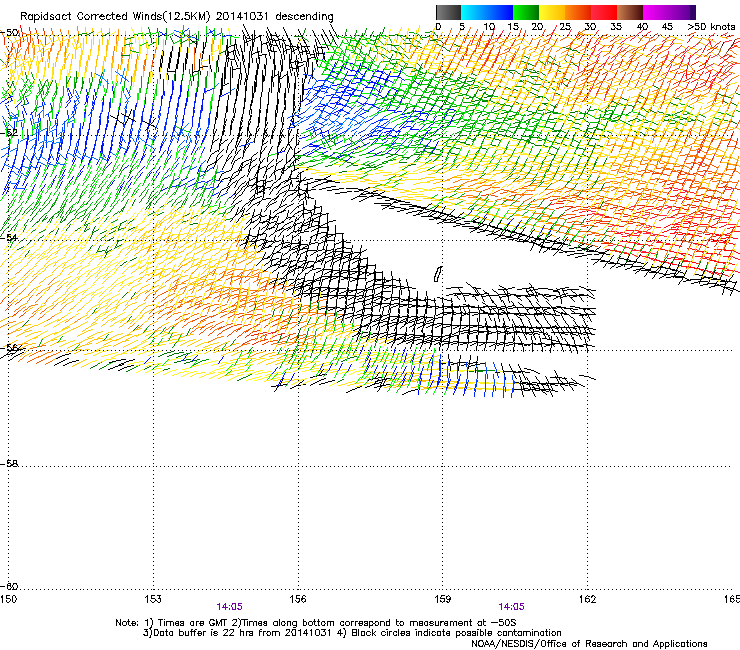Click 'Black circles indicate possible contamination' note

click(456, 633)
